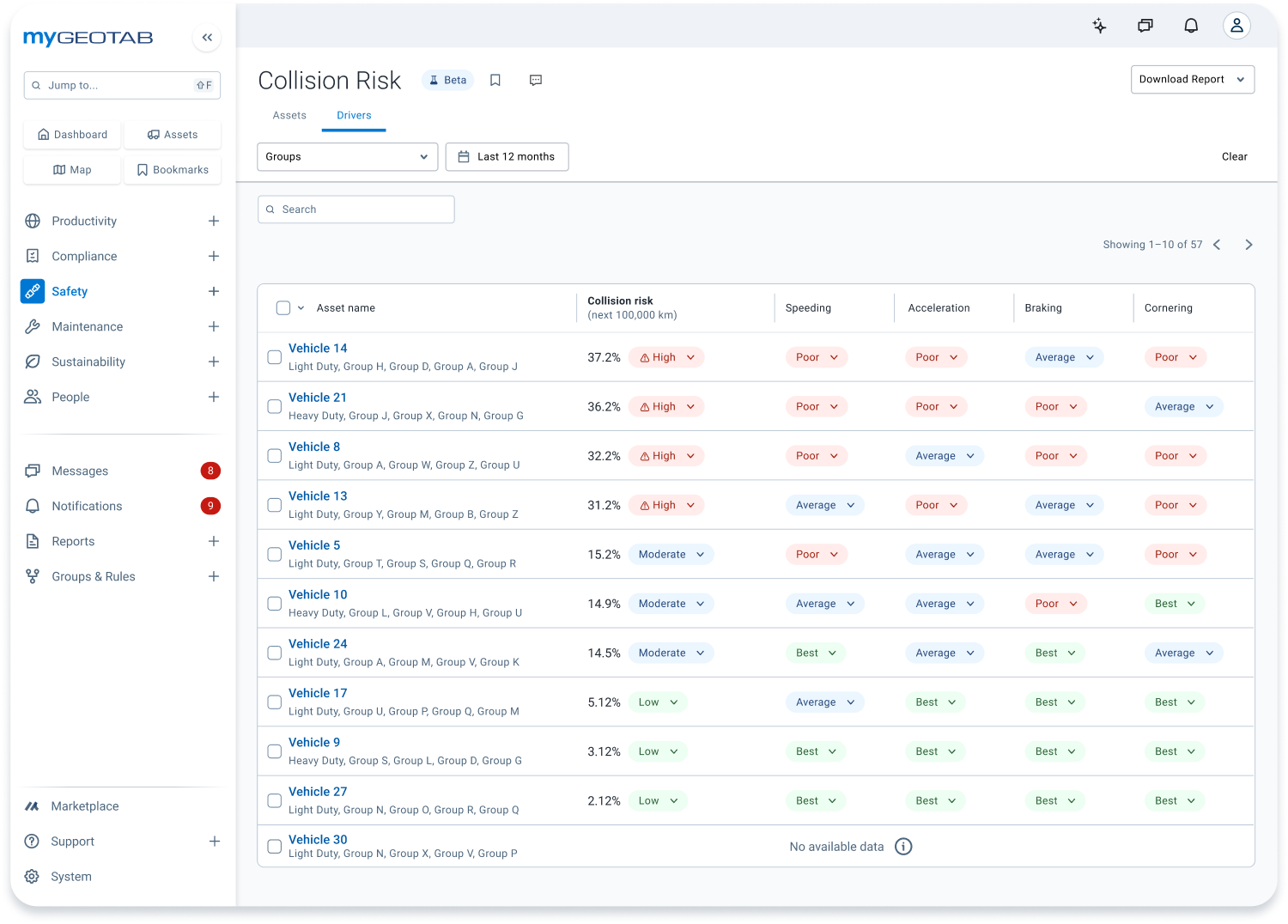Open the Map shortcut in the sidebar

tap(71, 169)
